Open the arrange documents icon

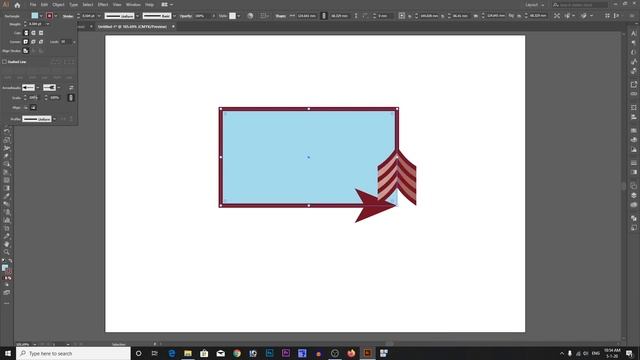click(x=166, y=4)
